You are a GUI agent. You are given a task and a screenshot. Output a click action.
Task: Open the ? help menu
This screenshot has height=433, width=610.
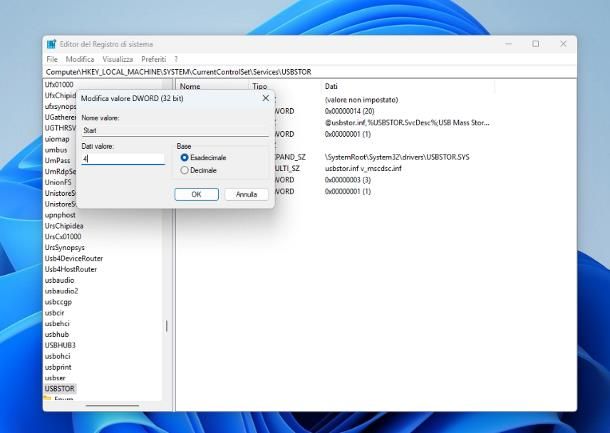[x=176, y=59]
